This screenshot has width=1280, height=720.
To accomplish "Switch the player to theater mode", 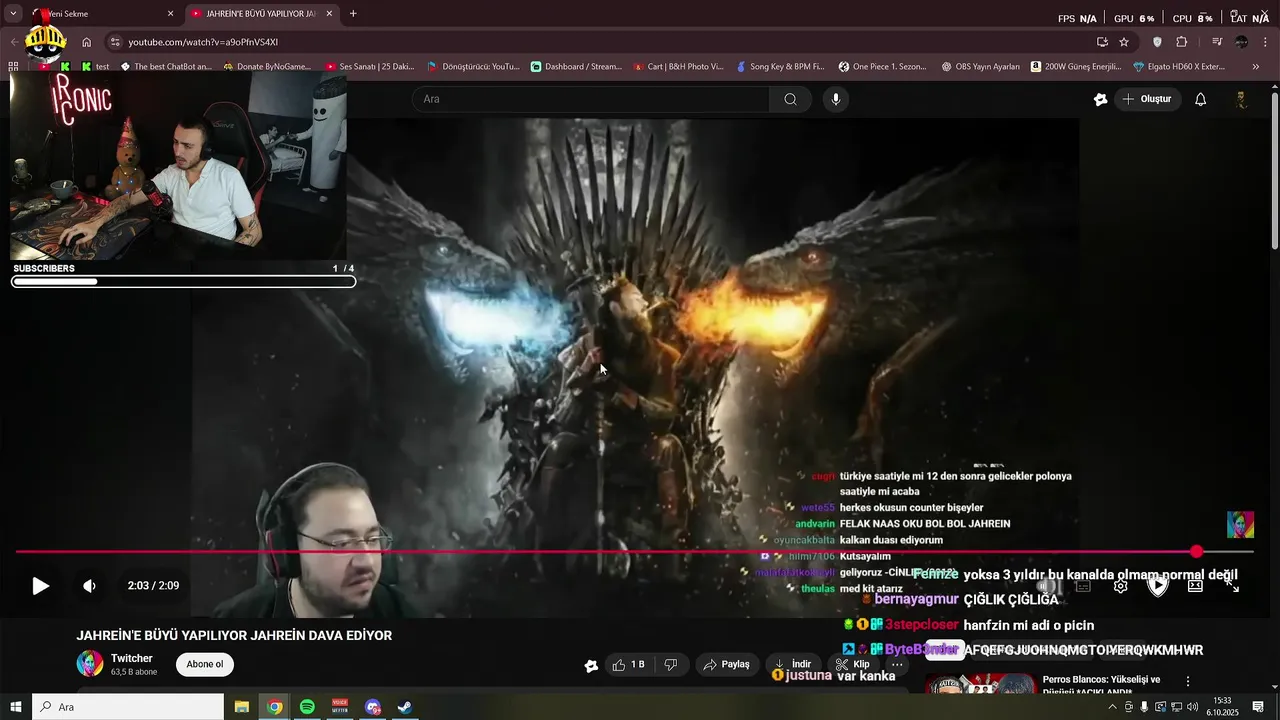I will pyautogui.click(x=1195, y=586).
